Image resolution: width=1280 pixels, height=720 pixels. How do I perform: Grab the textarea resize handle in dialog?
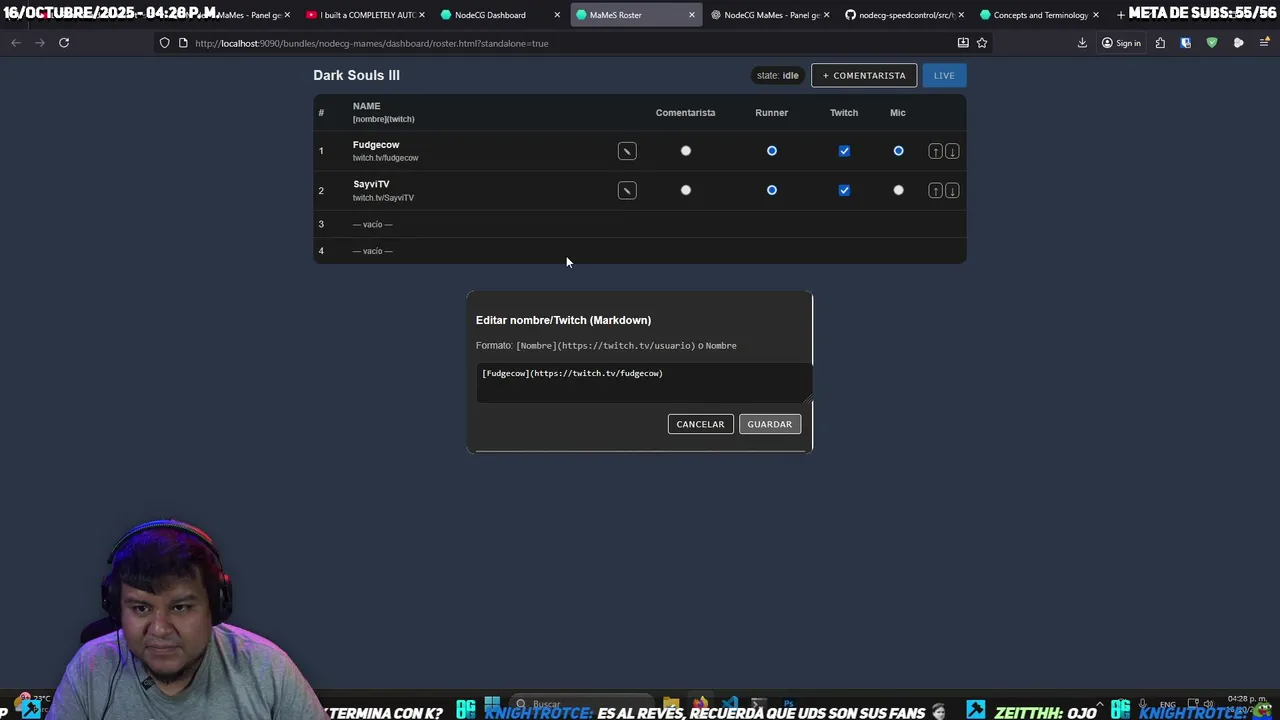(x=807, y=397)
